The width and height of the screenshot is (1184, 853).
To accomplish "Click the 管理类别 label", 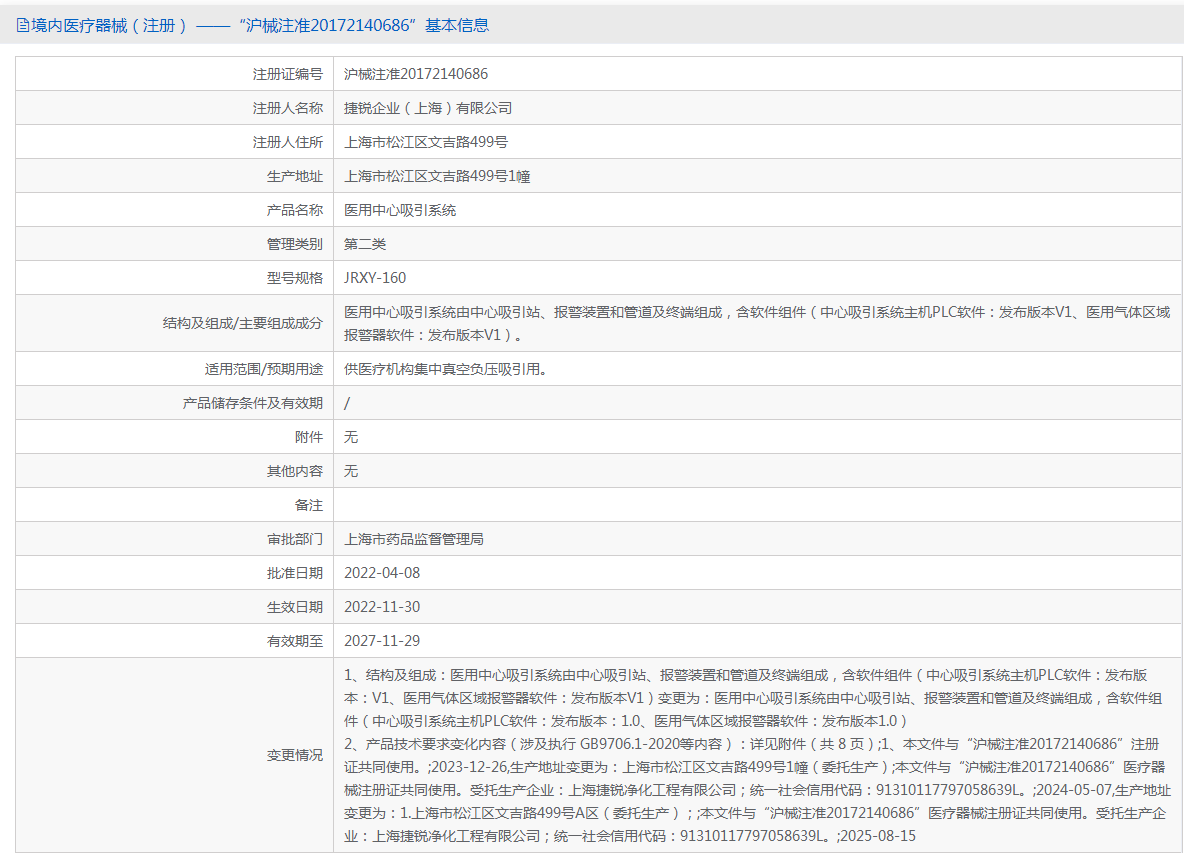I will (294, 244).
